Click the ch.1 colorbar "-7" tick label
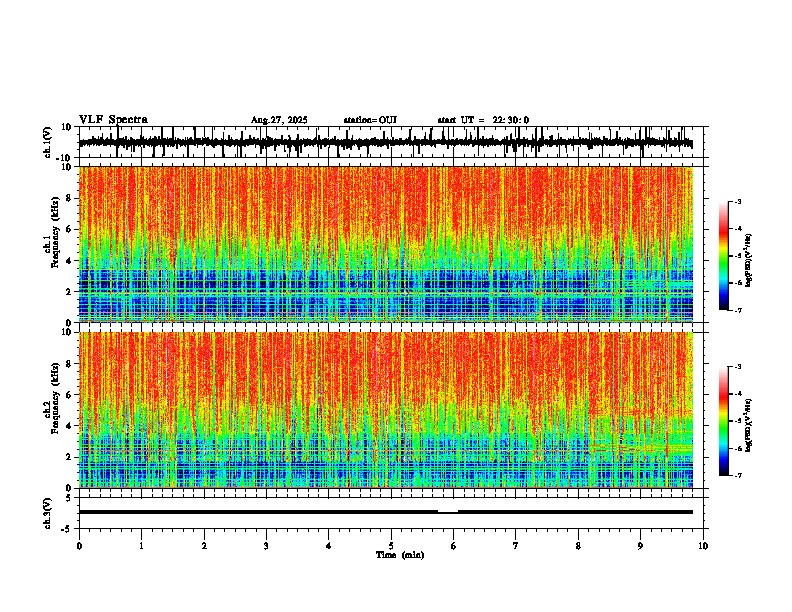Screen dimensions: 792x612 pos(738,310)
